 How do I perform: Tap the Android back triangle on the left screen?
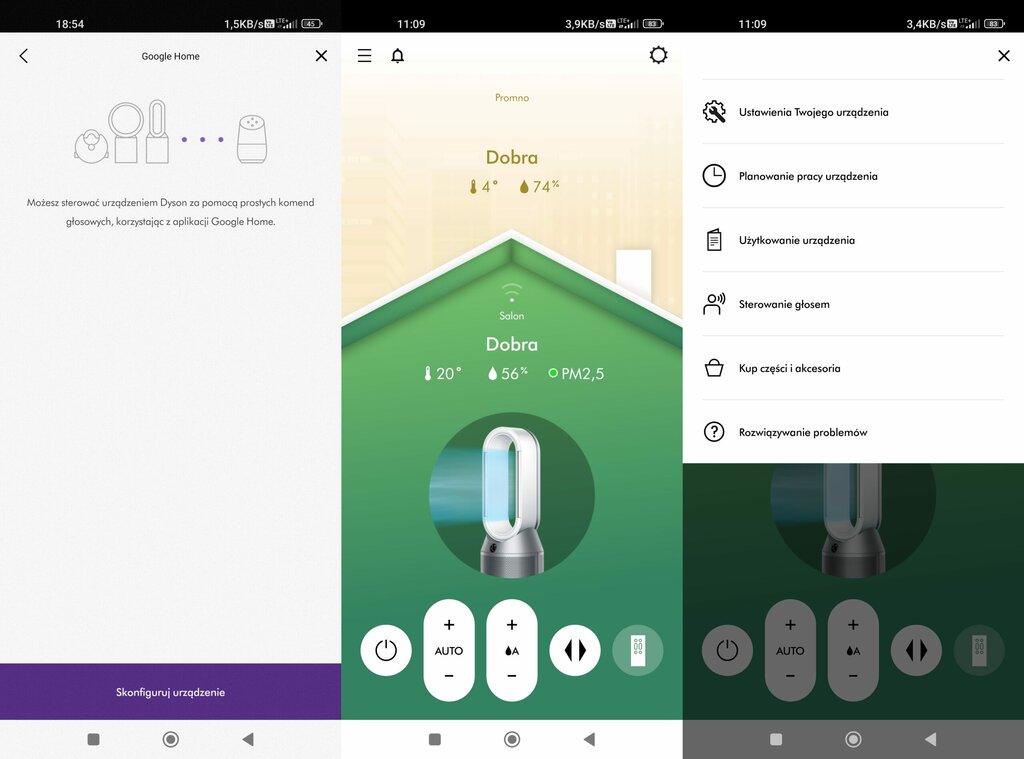tap(248, 739)
